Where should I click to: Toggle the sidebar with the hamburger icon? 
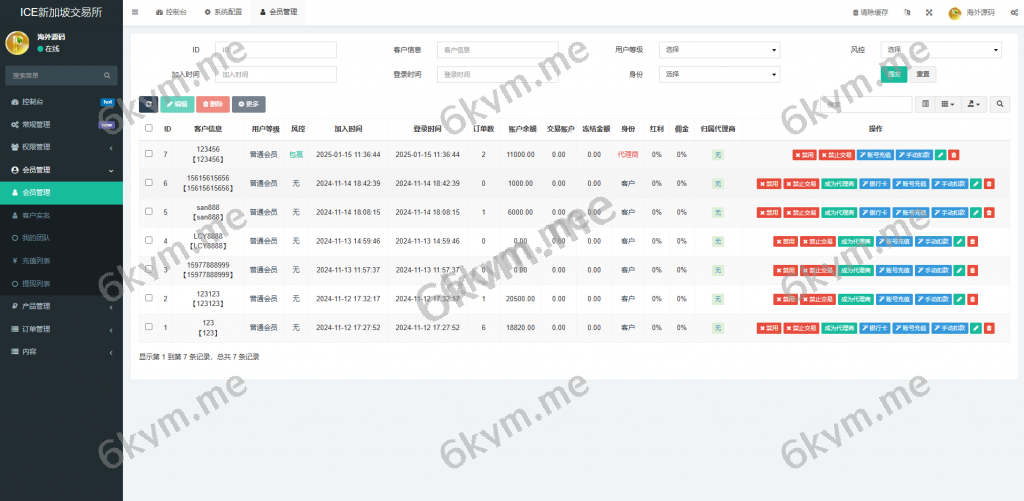coord(135,12)
